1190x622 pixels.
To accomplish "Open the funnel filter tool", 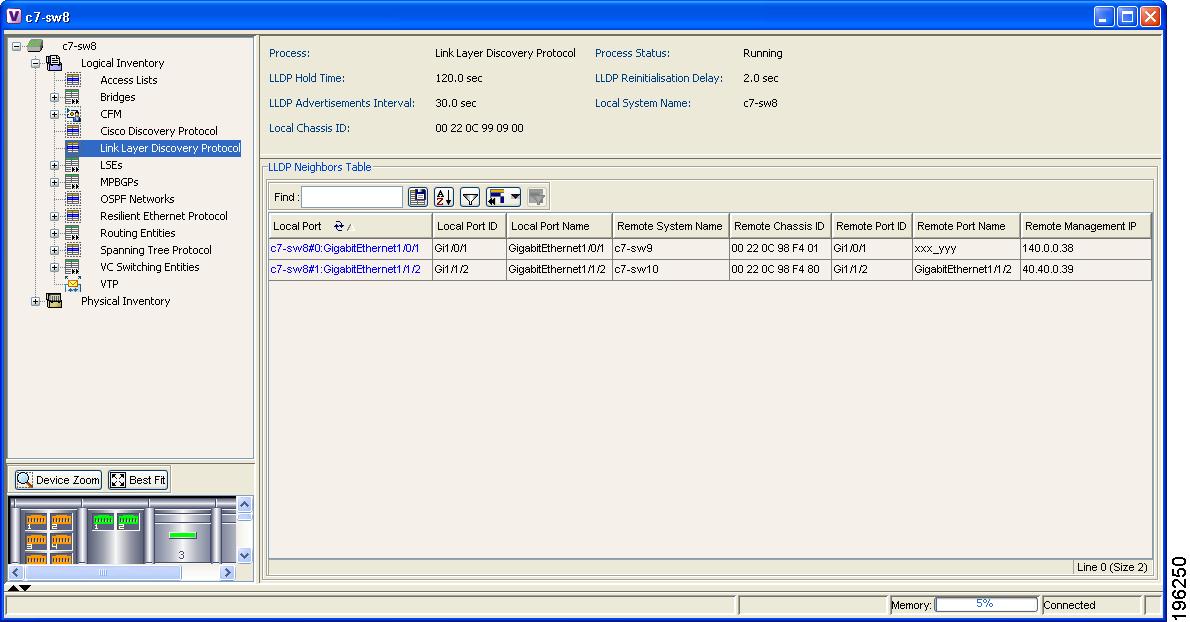I will click(471, 197).
